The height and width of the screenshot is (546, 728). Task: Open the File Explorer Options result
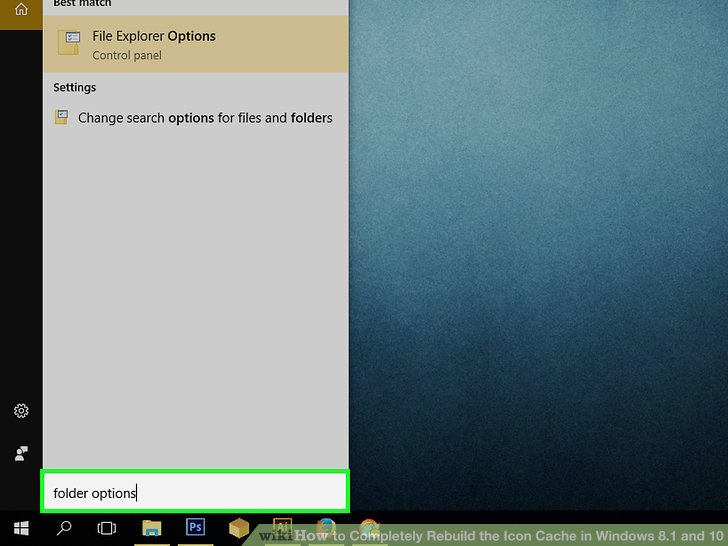click(x=195, y=44)
